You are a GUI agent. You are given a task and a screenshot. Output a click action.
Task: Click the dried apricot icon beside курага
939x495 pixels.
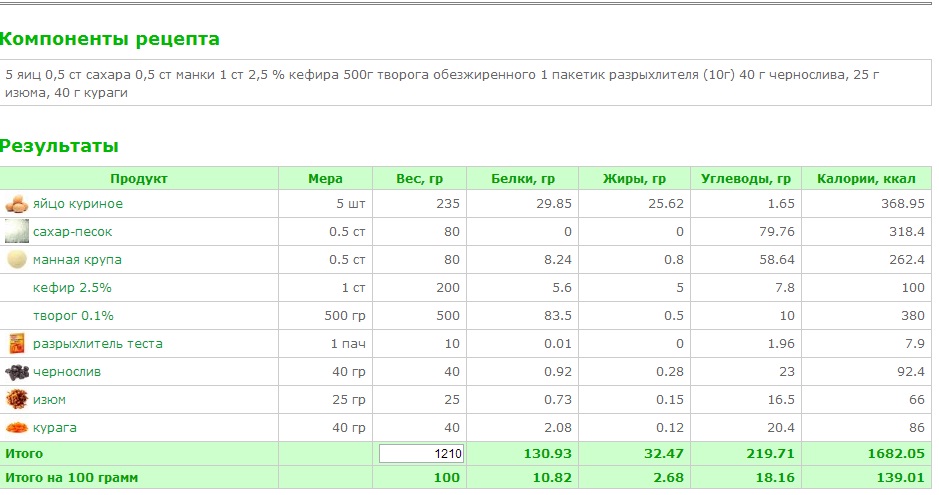[x=17, y=427]
